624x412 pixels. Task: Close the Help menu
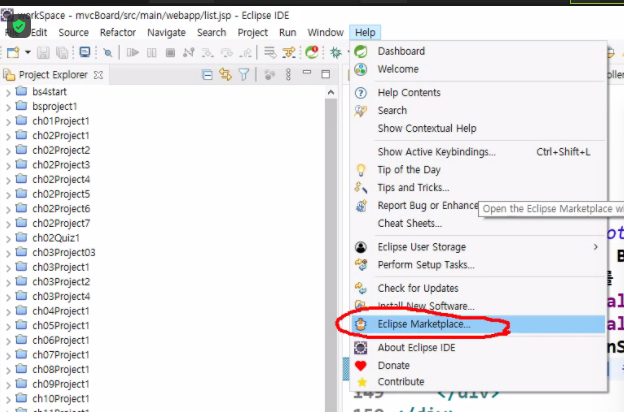click(x=365, y=32)
